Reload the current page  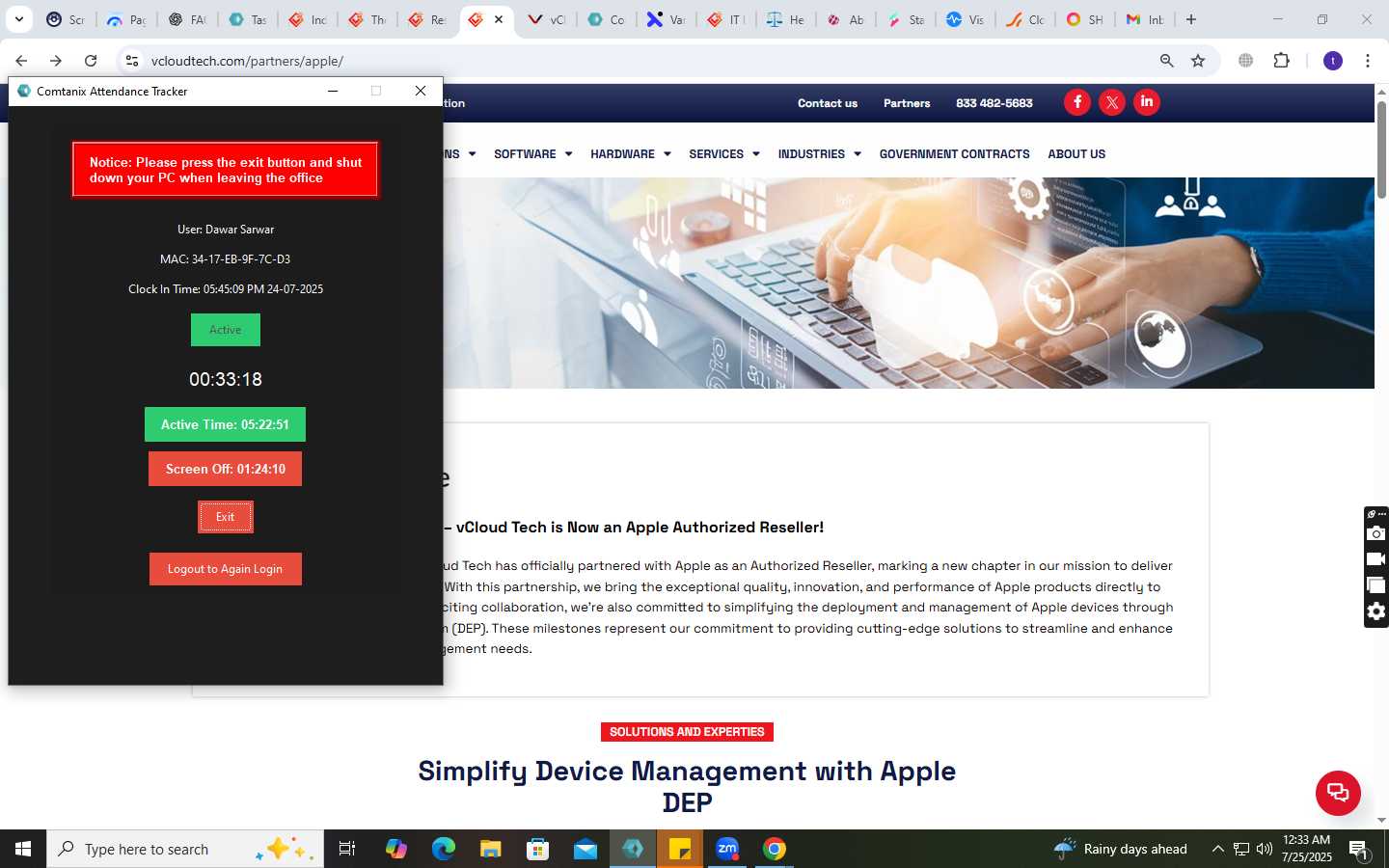91,61
